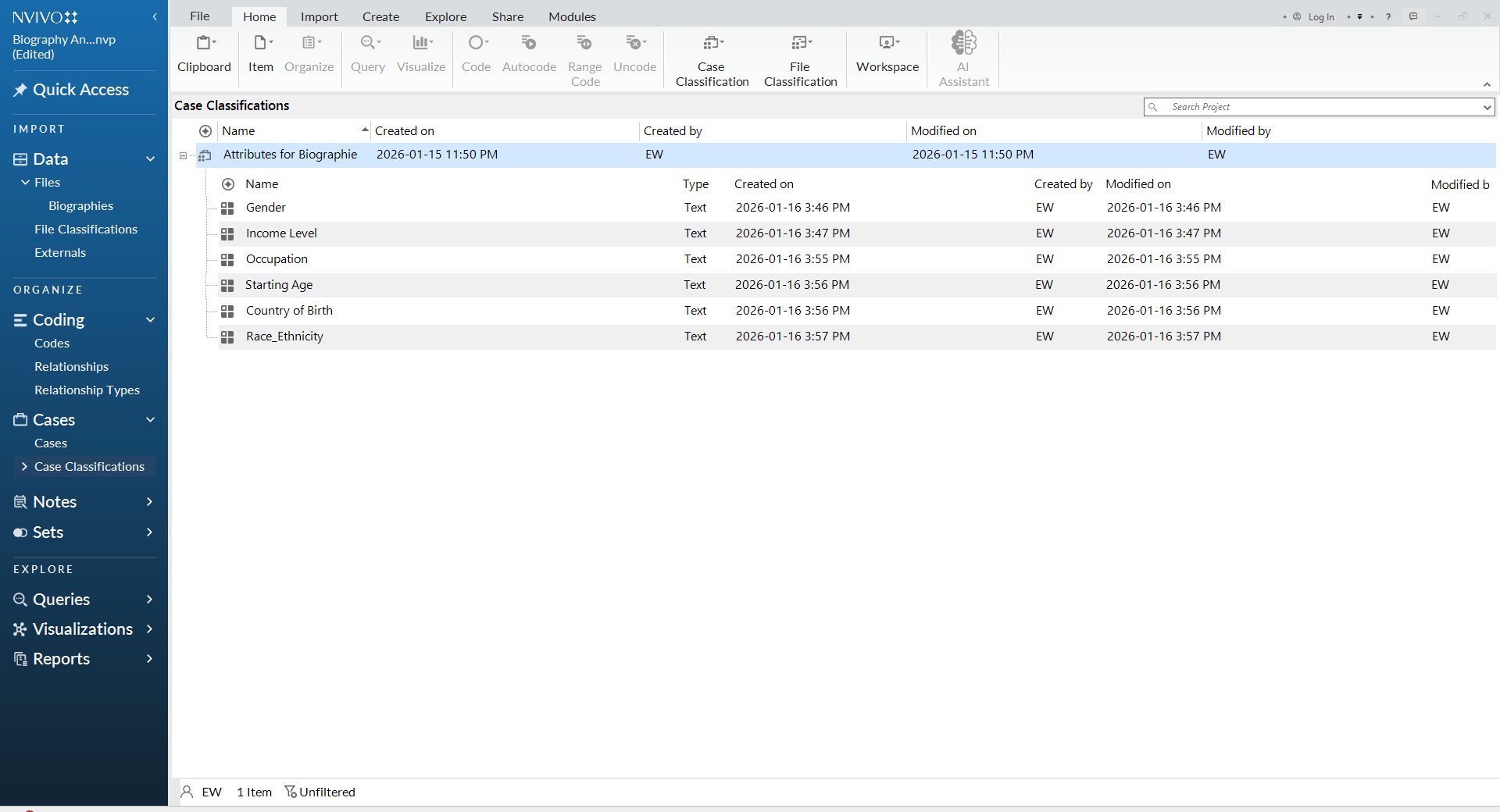The width and height of the screenshot is (1500, 812).
Task: Collapse the Attributes for Biographie tree node
Action: tap(183, 155)
